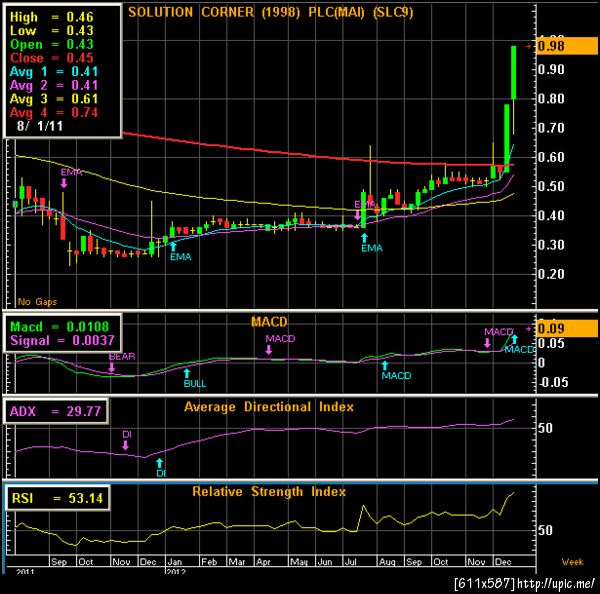Click the Jan month label on time axis
This screenshot has height=594, width=600.
(x=175, y=562)
